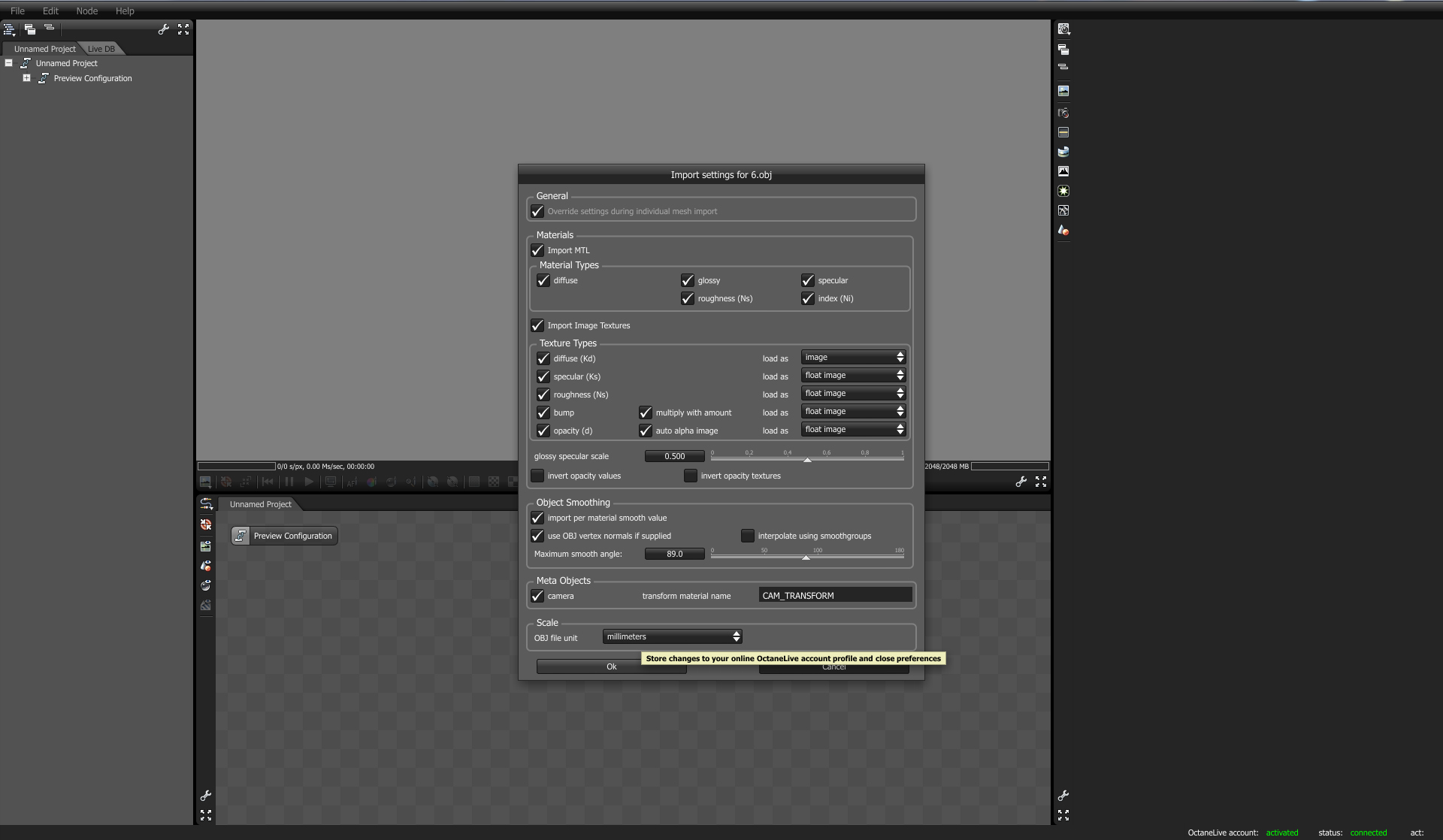The height and width of the screenshot is (840, 1443).
Task: Click the wrench icon in outliner panel header
Action: [163, 29]
